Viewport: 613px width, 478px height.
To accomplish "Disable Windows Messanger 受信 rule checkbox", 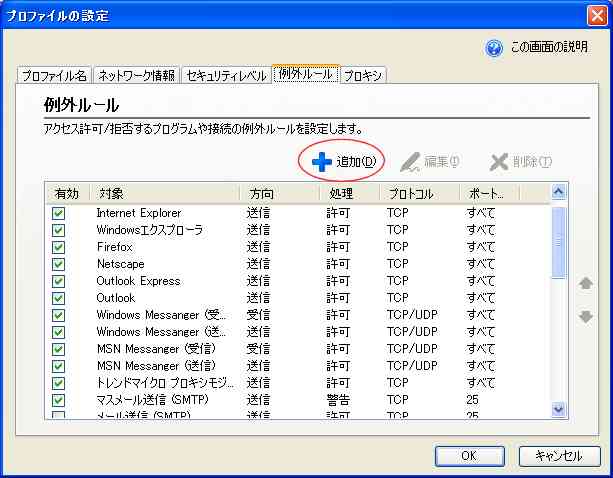I will 58,315.
